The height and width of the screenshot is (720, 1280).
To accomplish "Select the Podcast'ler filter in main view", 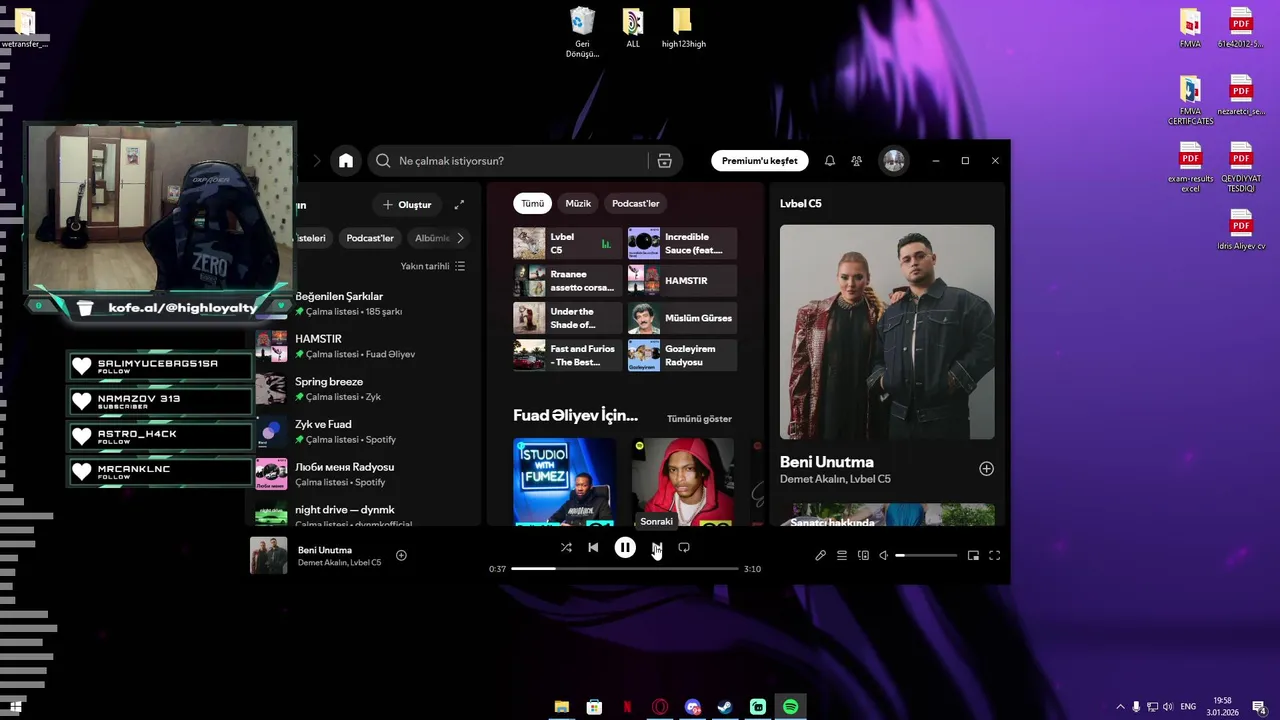I will 636,203.
